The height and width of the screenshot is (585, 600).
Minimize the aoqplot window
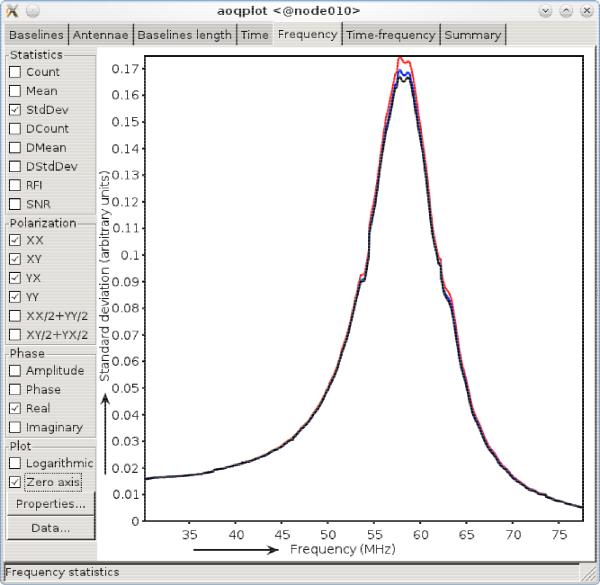(546, 11)
